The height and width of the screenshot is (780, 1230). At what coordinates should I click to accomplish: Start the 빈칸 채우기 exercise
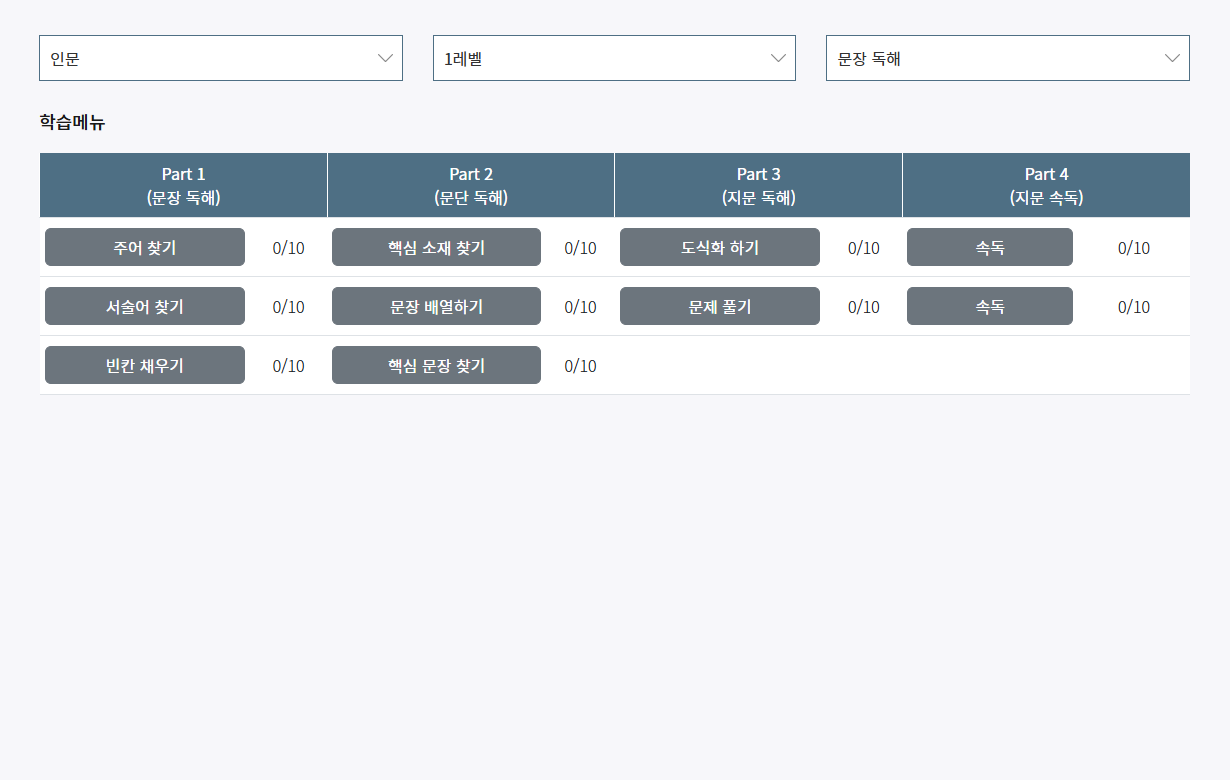click(x=144, y=364)
